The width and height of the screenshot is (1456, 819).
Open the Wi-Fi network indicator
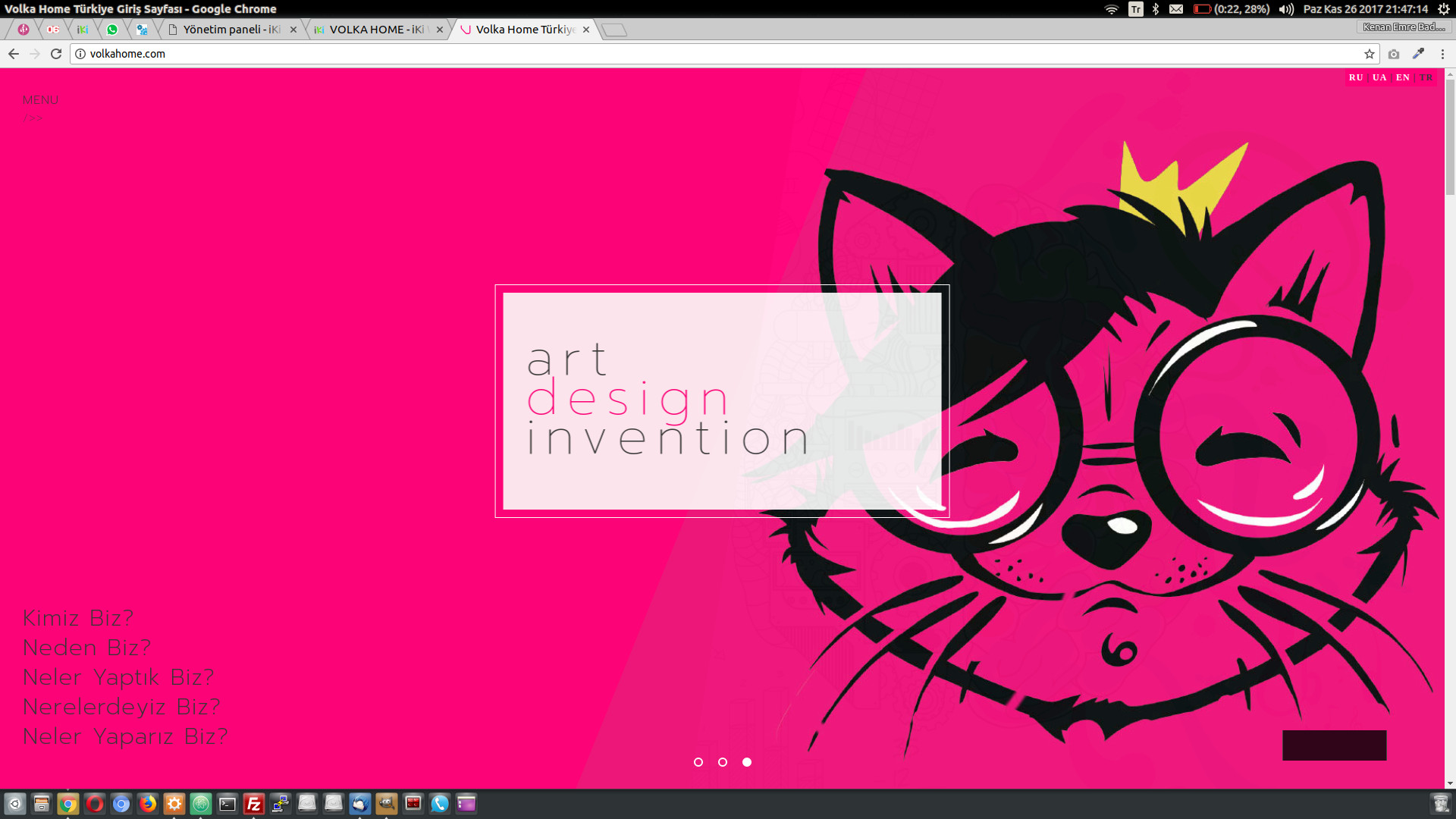coord(1112,9)
